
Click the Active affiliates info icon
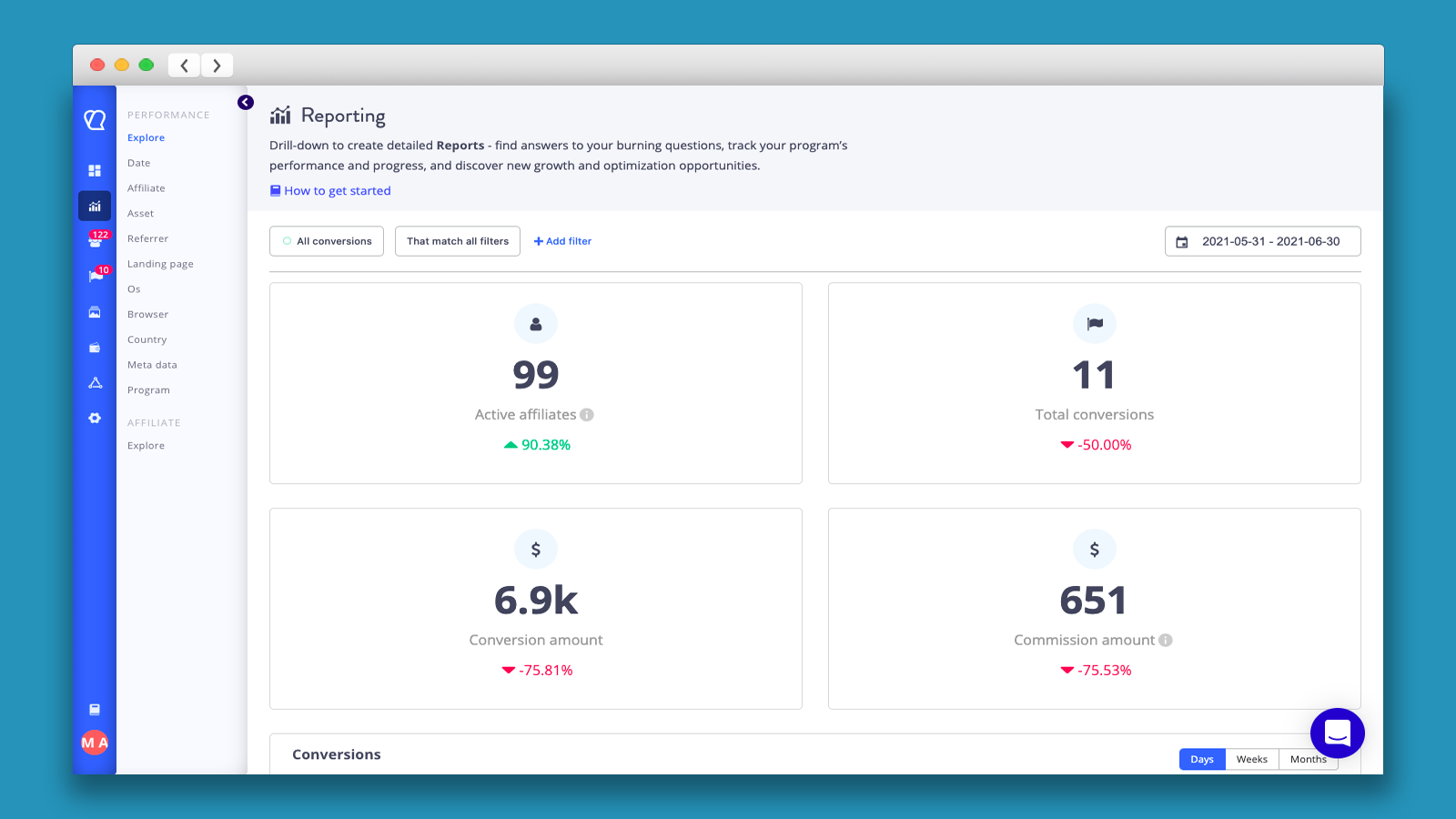coord(587,415)
